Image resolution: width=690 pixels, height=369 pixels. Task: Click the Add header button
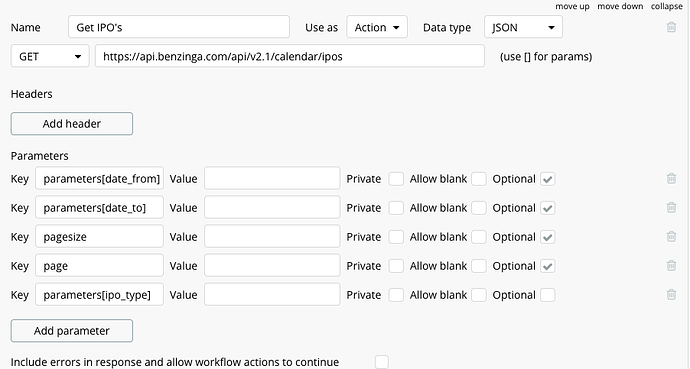tap(72, 124)
